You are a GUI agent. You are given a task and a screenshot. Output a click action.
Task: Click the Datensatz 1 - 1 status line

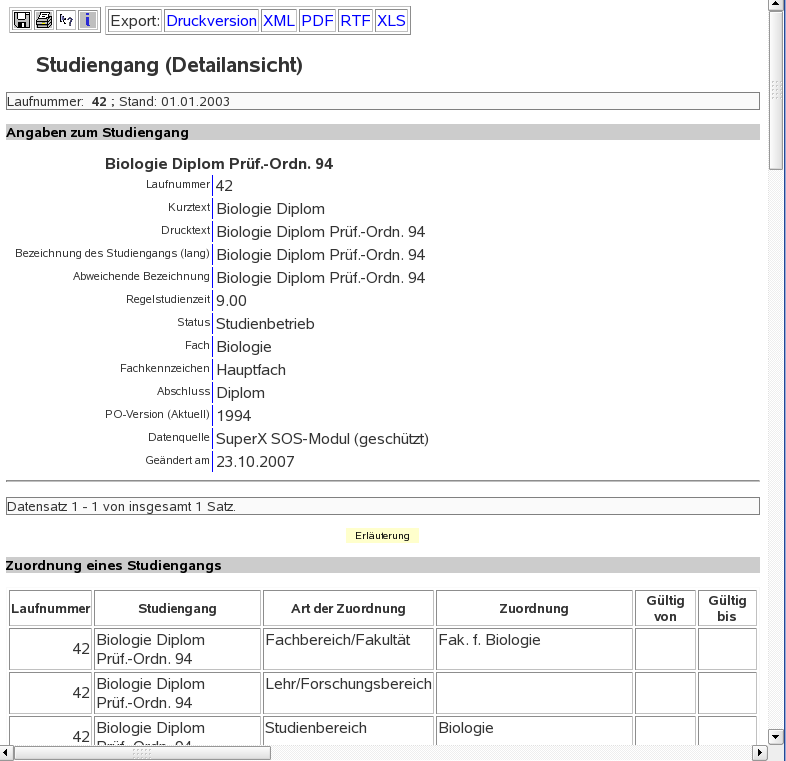click(x=382, y=506)
